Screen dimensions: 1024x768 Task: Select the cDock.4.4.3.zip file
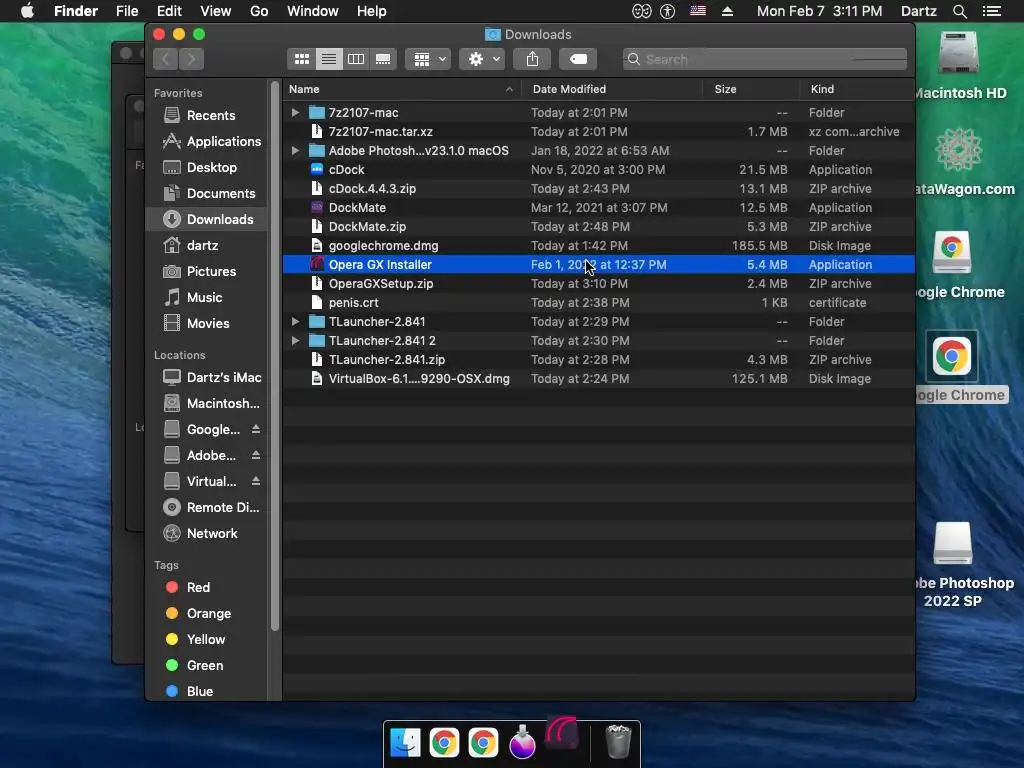coord(598,188)
